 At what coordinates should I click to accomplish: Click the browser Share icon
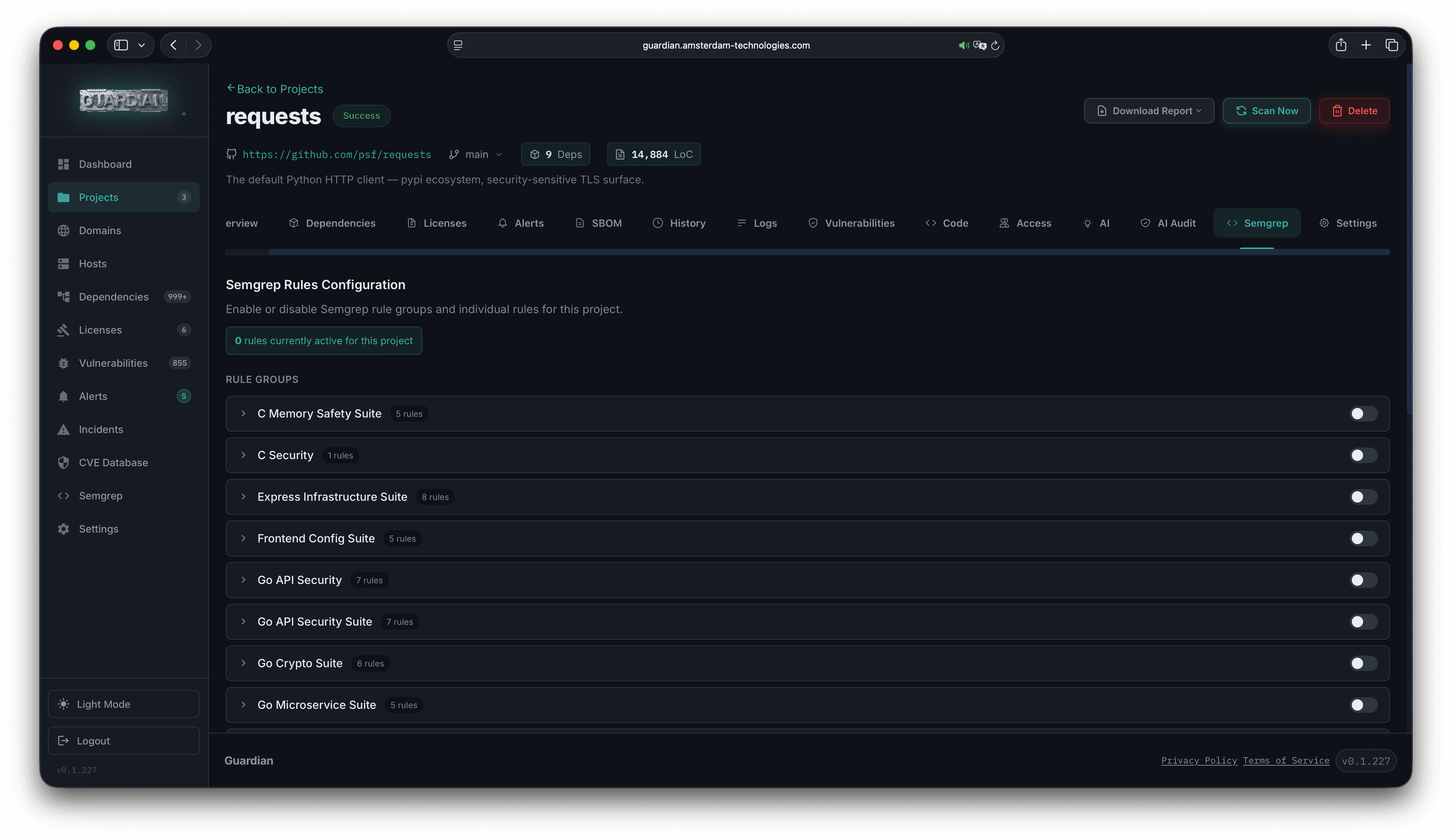coord(1340,45)
